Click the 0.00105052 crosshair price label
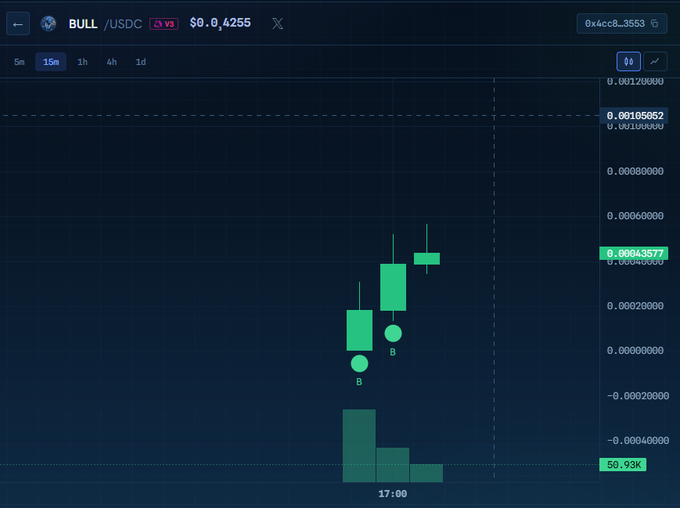Viewport: 680px width, 508px height. pos(634,116)
